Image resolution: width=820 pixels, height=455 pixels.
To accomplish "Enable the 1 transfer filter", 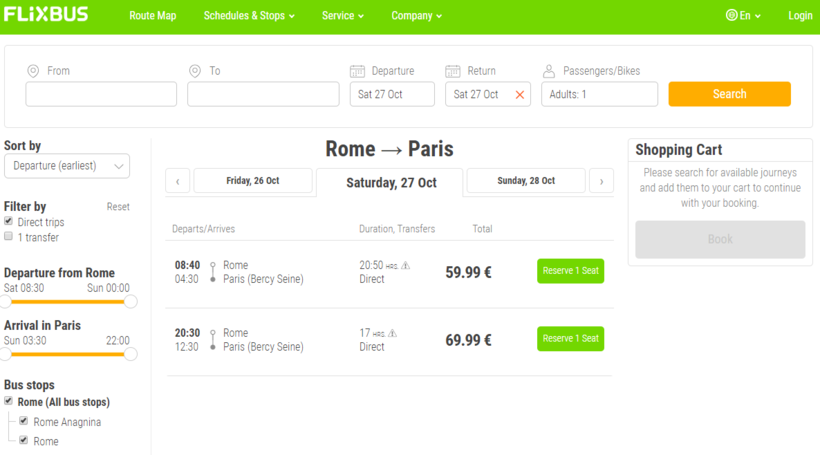I will 9,237.
